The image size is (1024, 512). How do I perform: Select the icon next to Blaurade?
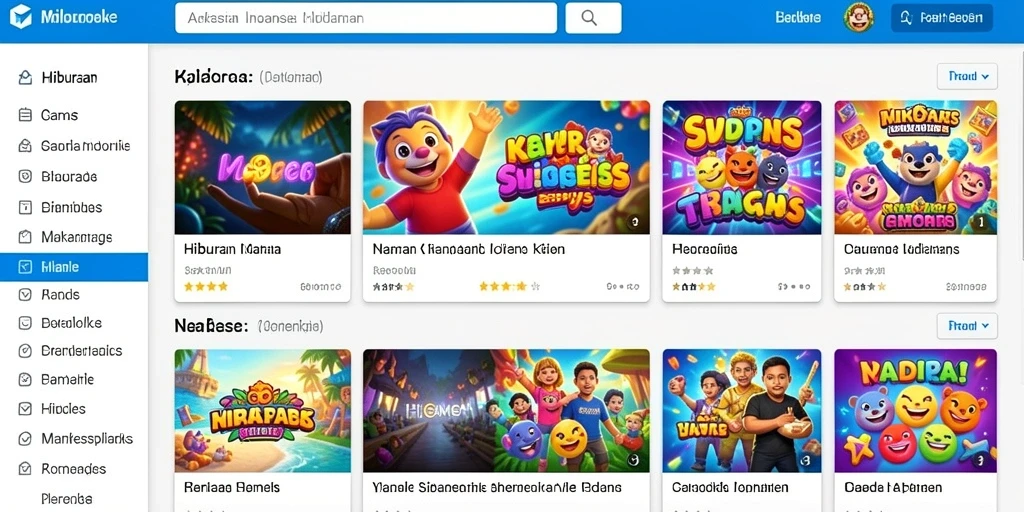click(x=25, y=176)
